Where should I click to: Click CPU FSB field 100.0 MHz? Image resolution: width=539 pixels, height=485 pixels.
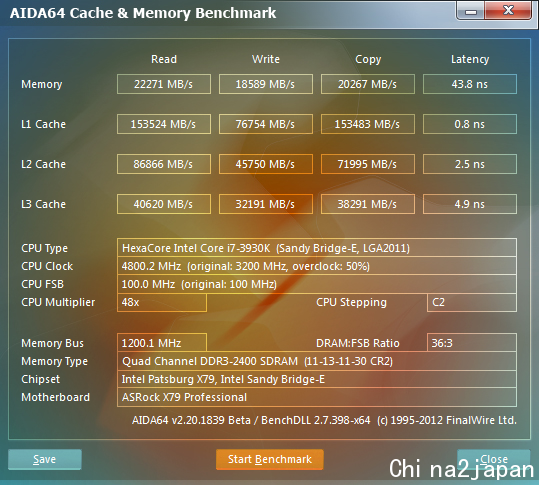[317, 284]
